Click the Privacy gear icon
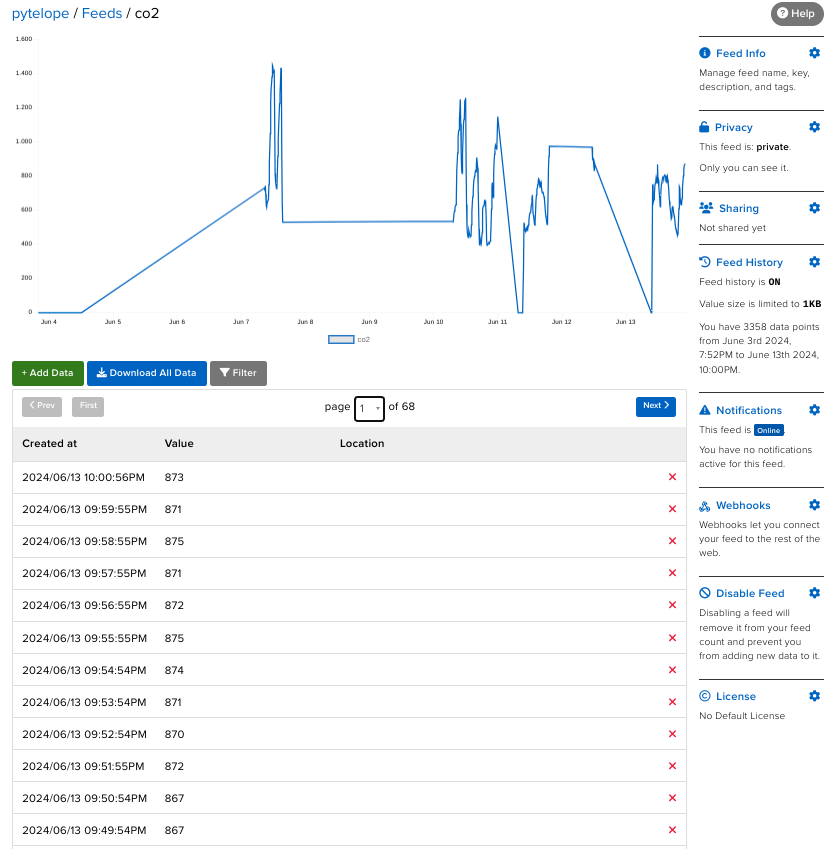Screen dimensions: 835x849 (814, 127)
